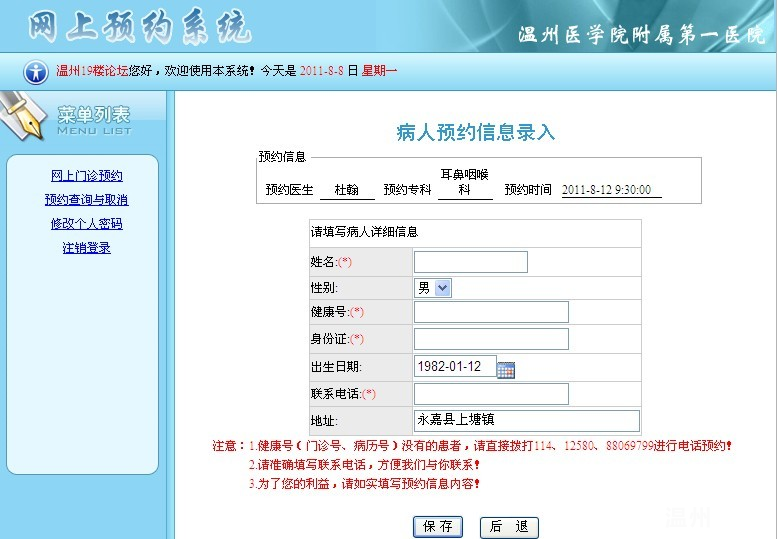This screenshot has width=777, height=539.
Task: Click today's date 2011-8-8
Action: click(x=321, y=71)
